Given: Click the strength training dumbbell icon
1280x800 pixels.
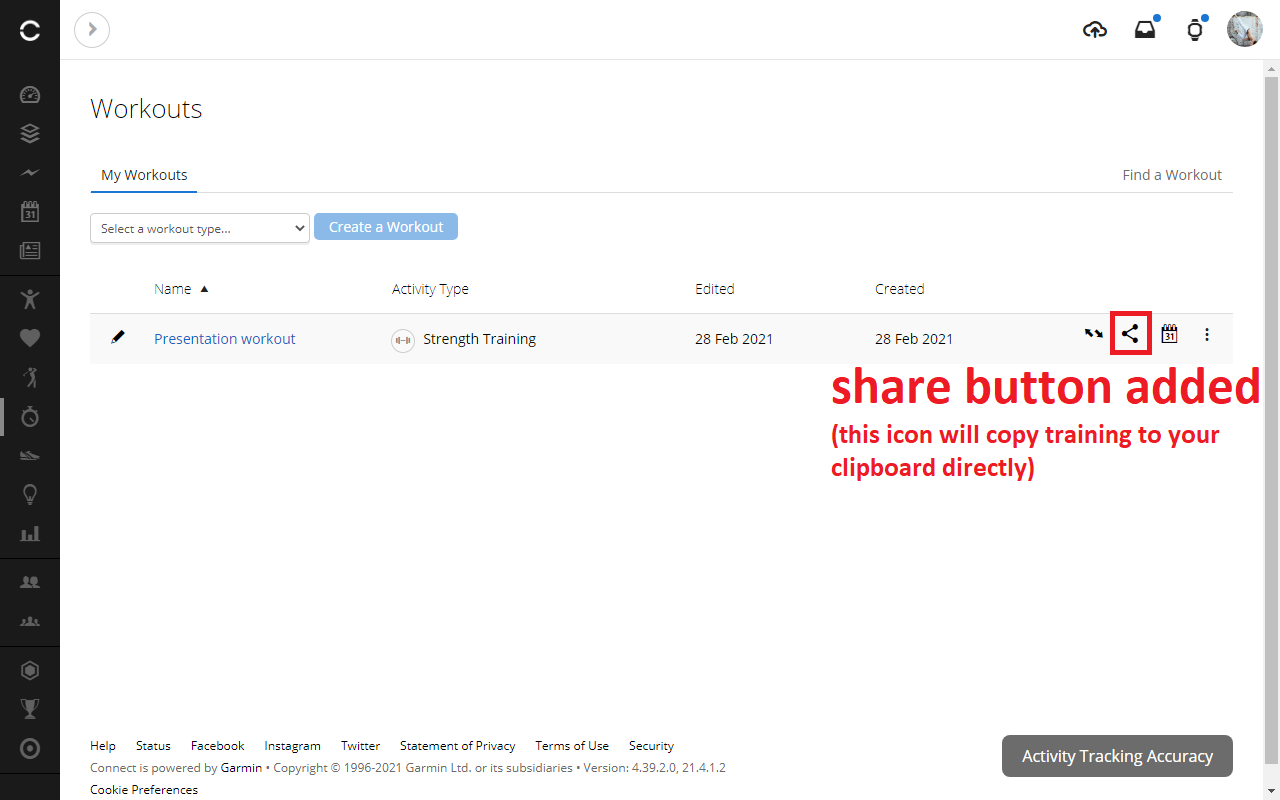Looking at the screenshot, I should click(403, 340).
